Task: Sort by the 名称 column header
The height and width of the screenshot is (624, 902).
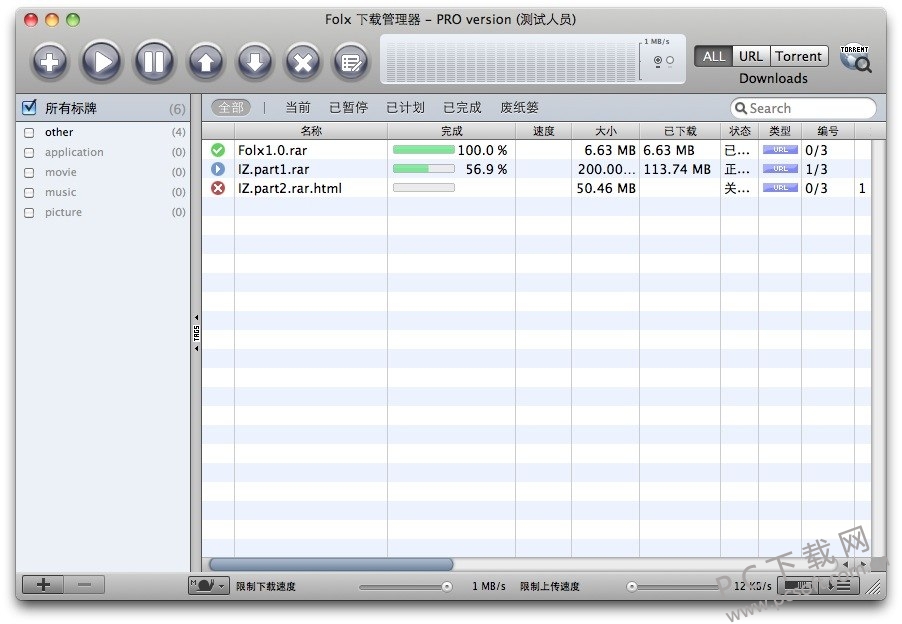Action: (311, 131)
